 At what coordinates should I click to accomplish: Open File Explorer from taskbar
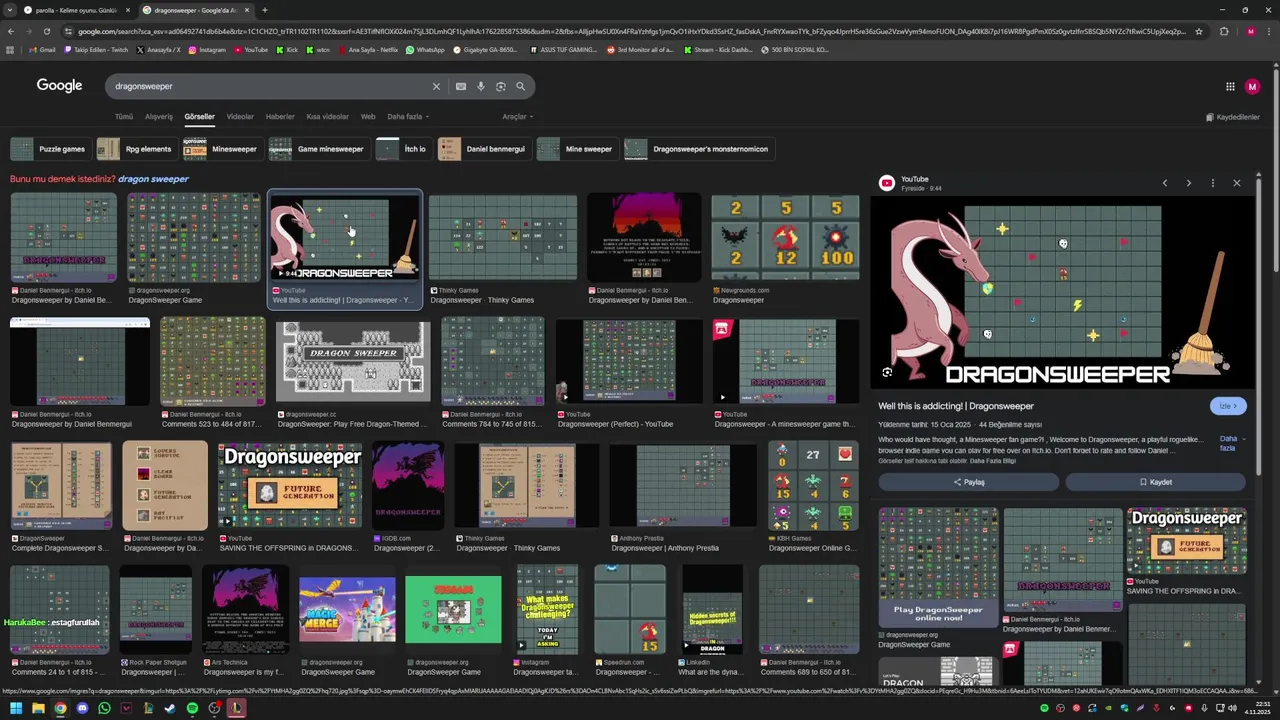tap(38, 708)
